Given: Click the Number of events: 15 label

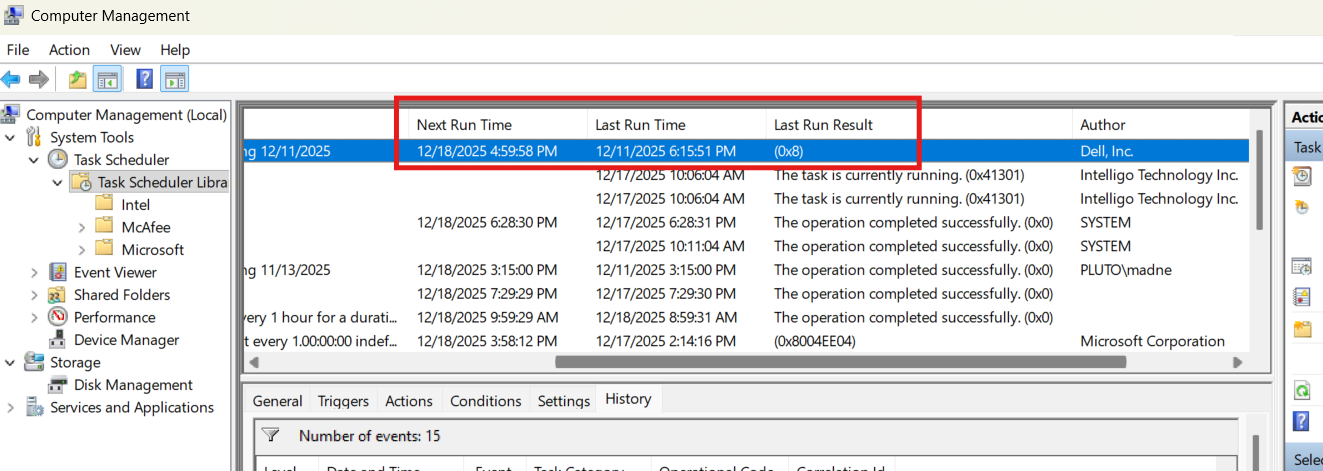Looking at the screenshot, I should pyautogui.click(x=369, y=436).
